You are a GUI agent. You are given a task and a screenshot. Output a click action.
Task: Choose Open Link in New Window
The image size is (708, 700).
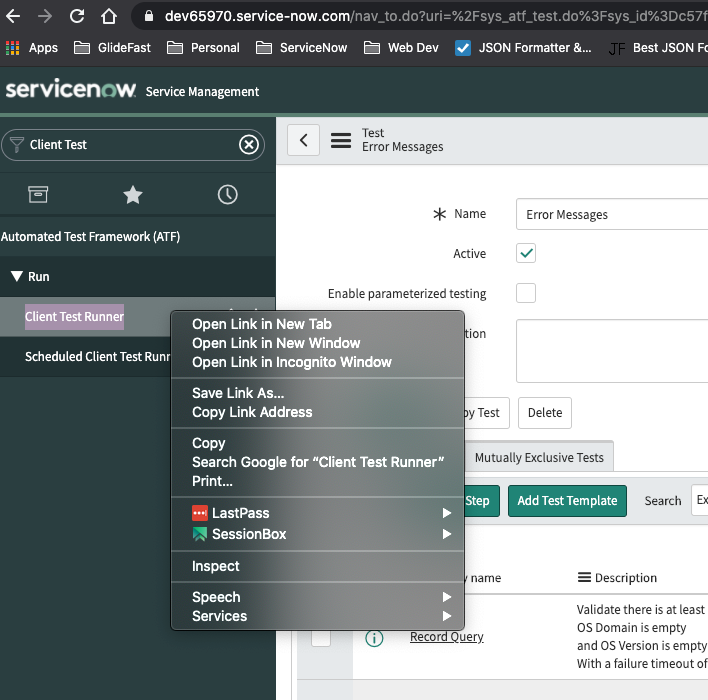[x=317, y=343]
